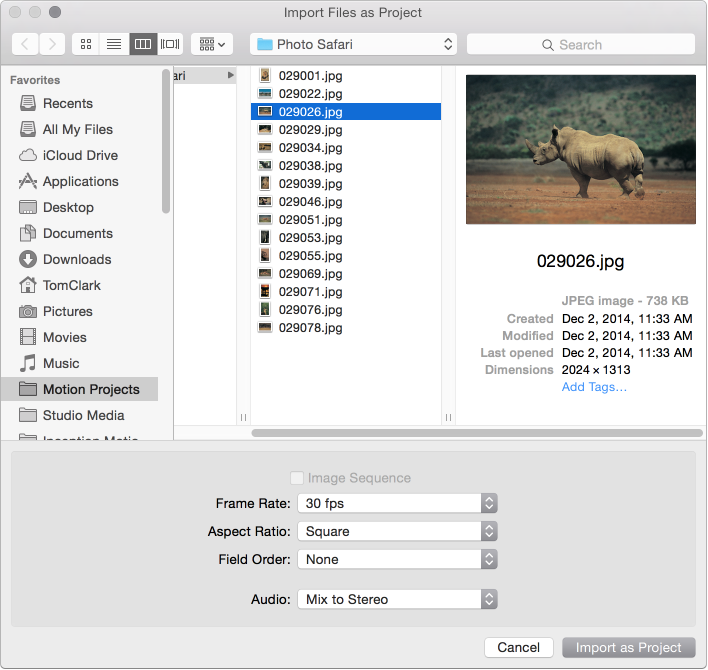Go forward with the right arrow button
708x670 pixels.
(52, 44)
